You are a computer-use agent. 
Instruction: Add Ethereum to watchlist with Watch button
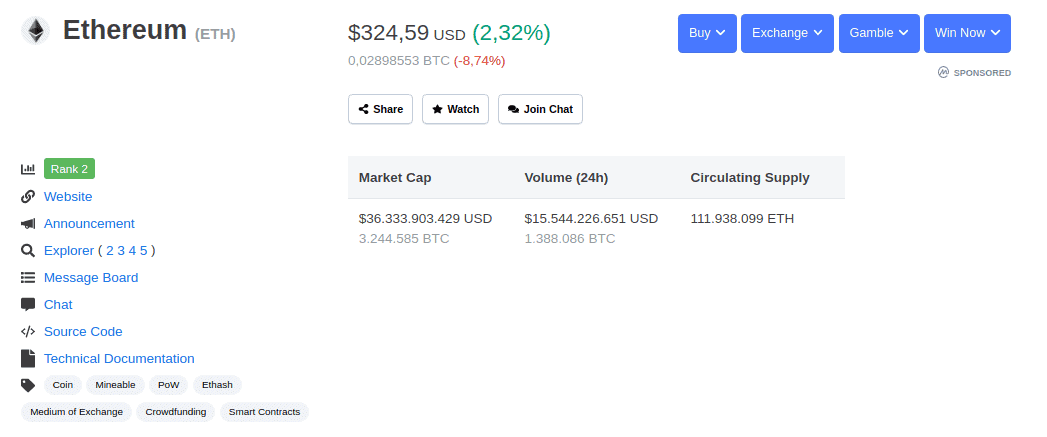pos(455,109)
